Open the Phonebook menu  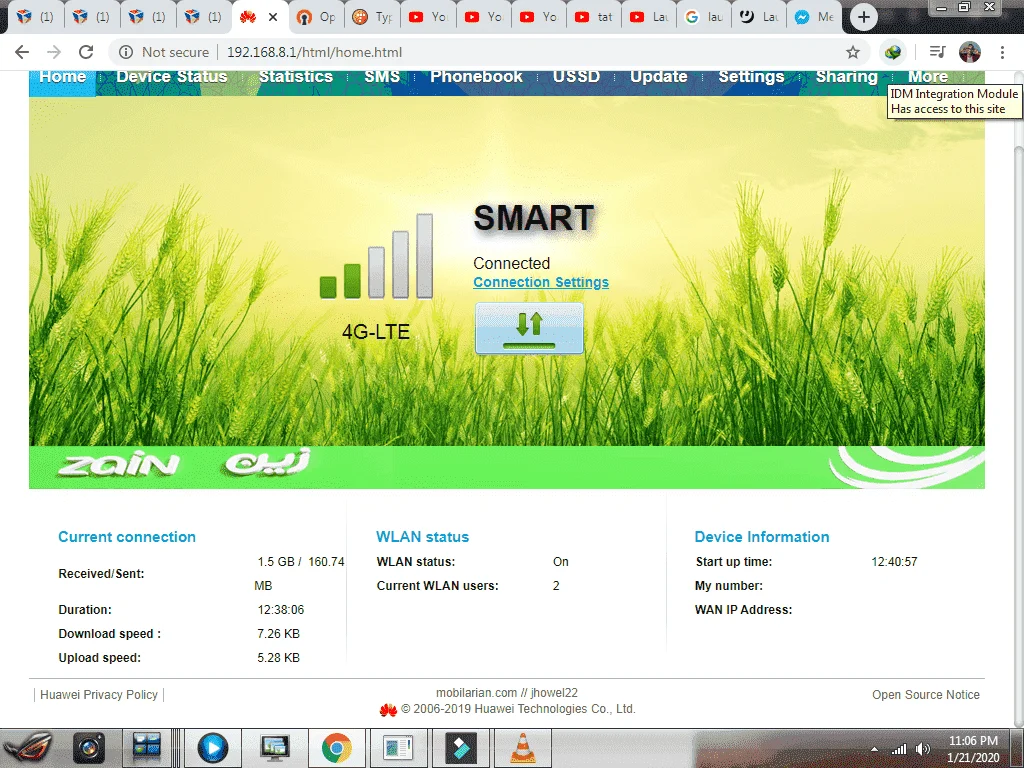coord(476,77)
